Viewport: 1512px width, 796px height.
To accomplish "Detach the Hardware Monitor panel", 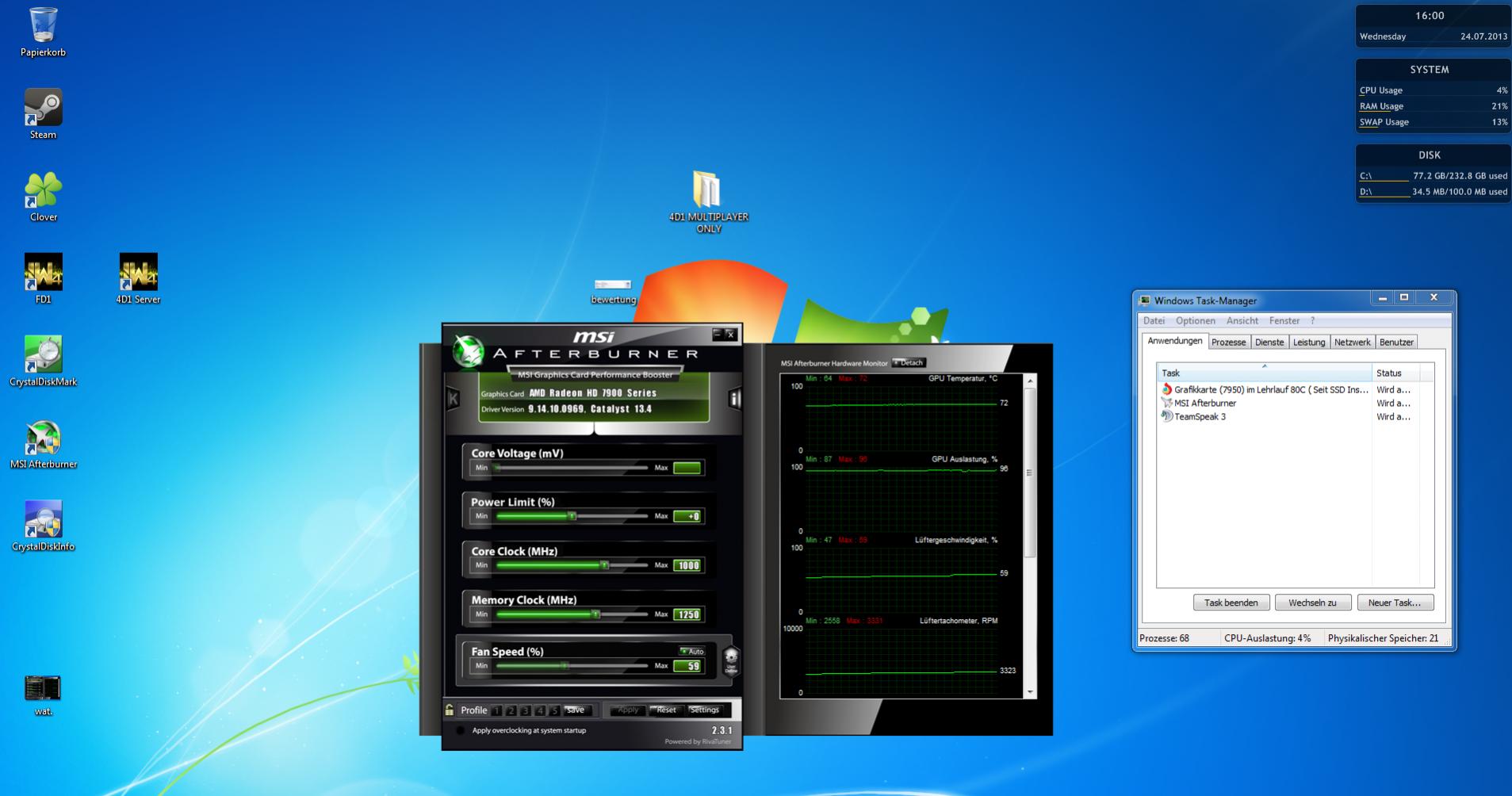I will (x=909, y=362).
